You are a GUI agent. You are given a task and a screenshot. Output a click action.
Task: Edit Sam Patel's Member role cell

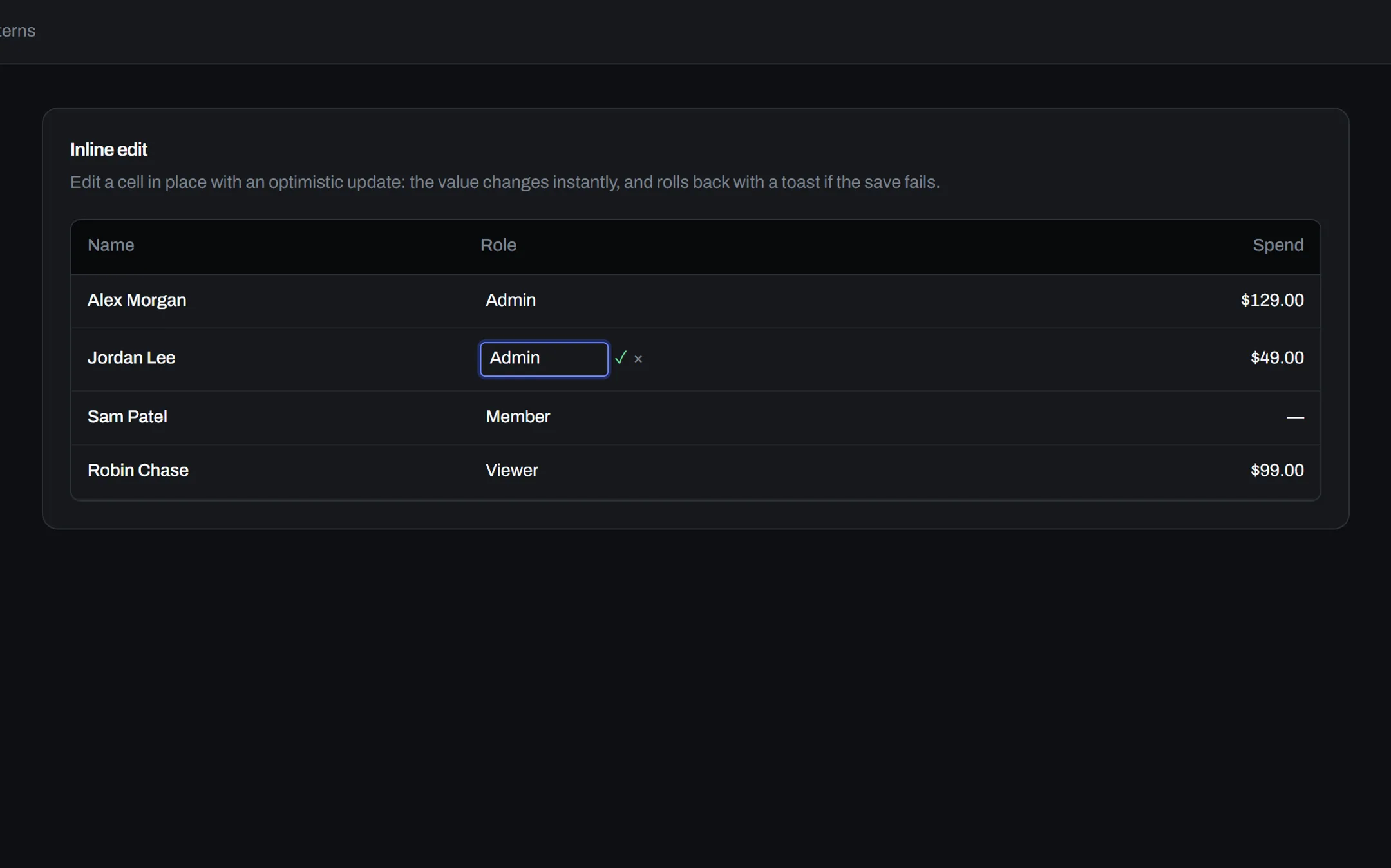pyautogui.click(x=518, y=417)
